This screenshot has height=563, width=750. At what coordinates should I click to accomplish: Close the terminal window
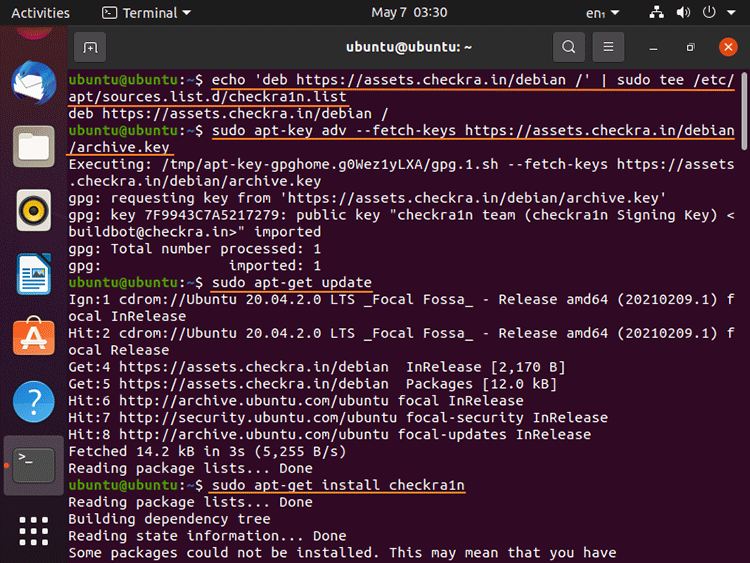[728, 47]
